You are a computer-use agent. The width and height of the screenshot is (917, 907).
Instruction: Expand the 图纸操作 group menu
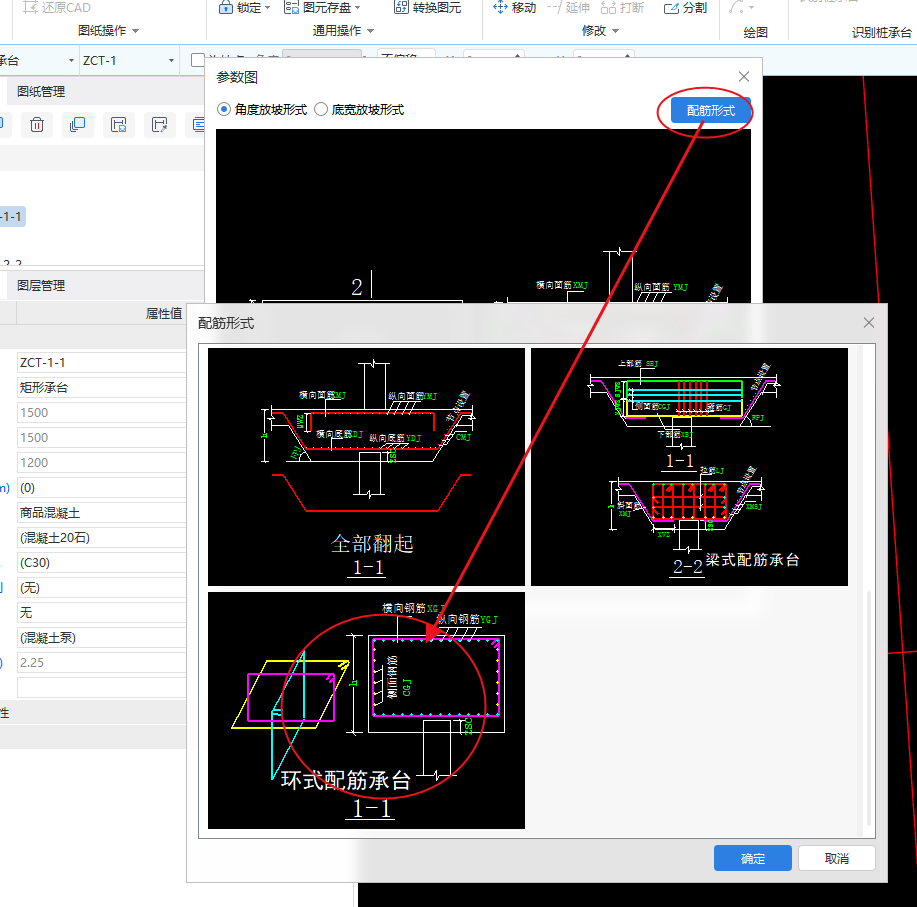(109, 30)
